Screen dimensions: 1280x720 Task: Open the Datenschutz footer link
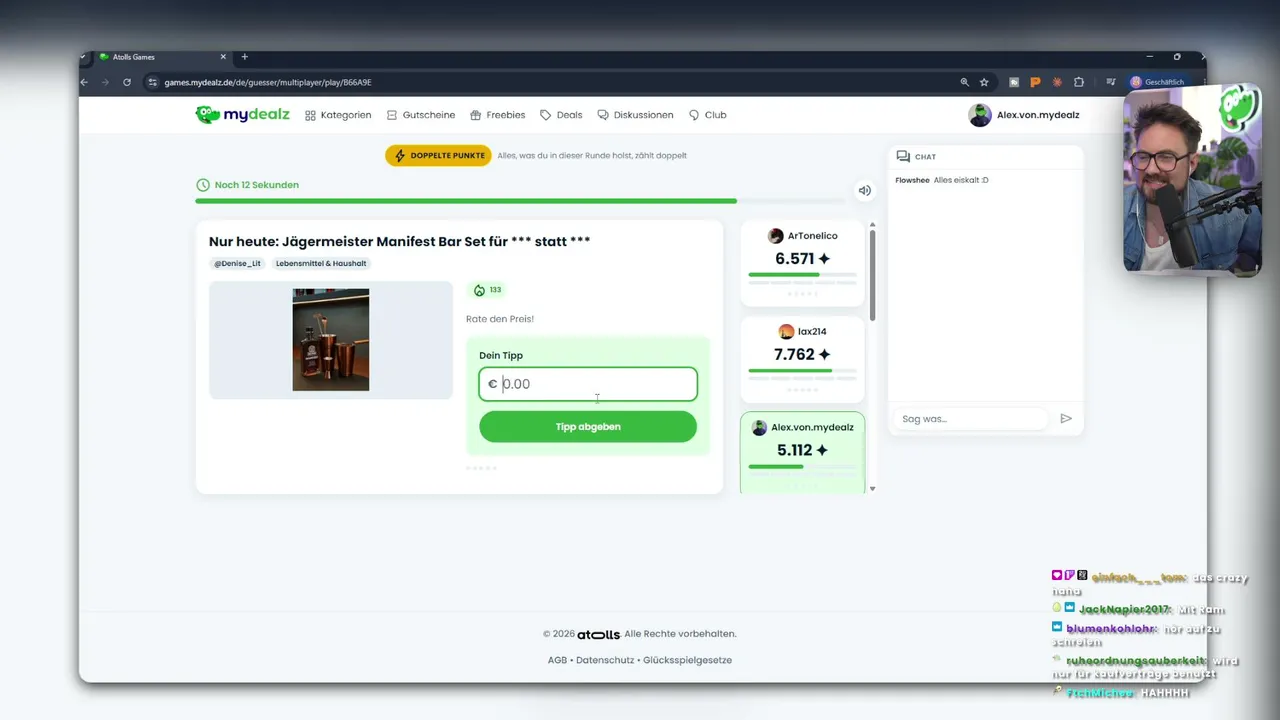(605, 660)
